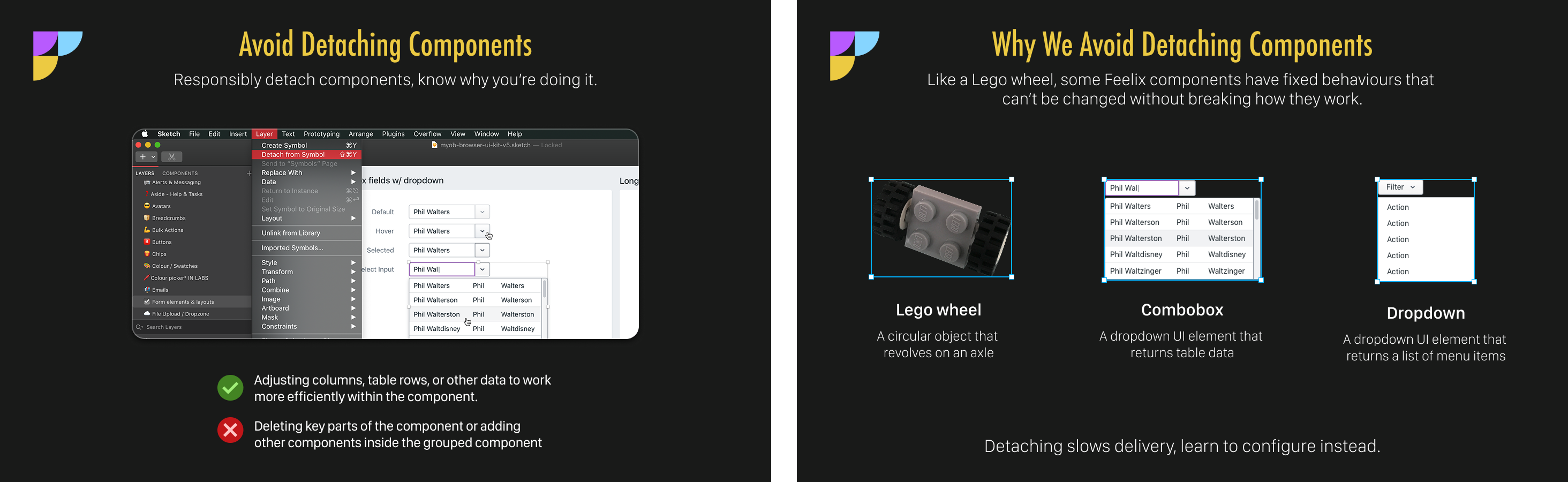
Task: Open the Filter dropdown
Action: coord(1400,187)
